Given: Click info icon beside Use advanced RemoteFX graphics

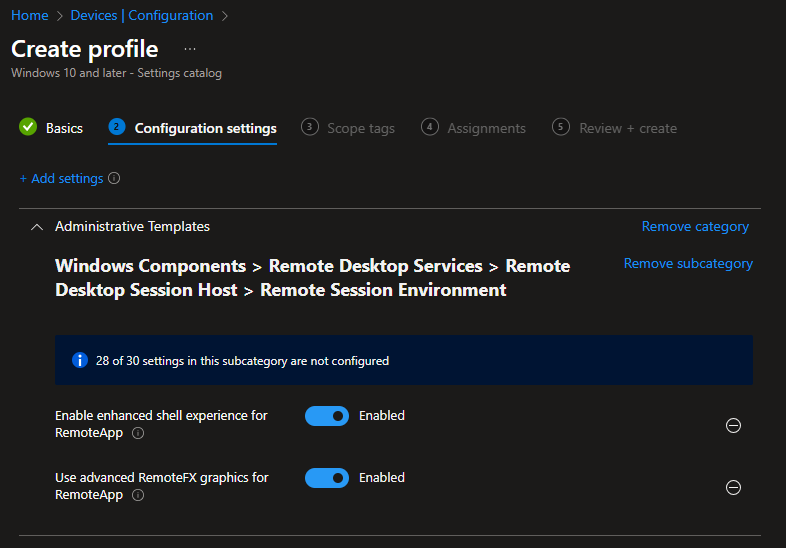Looking at the screenshot, I should pyautogui.click(x=138, y=496).
